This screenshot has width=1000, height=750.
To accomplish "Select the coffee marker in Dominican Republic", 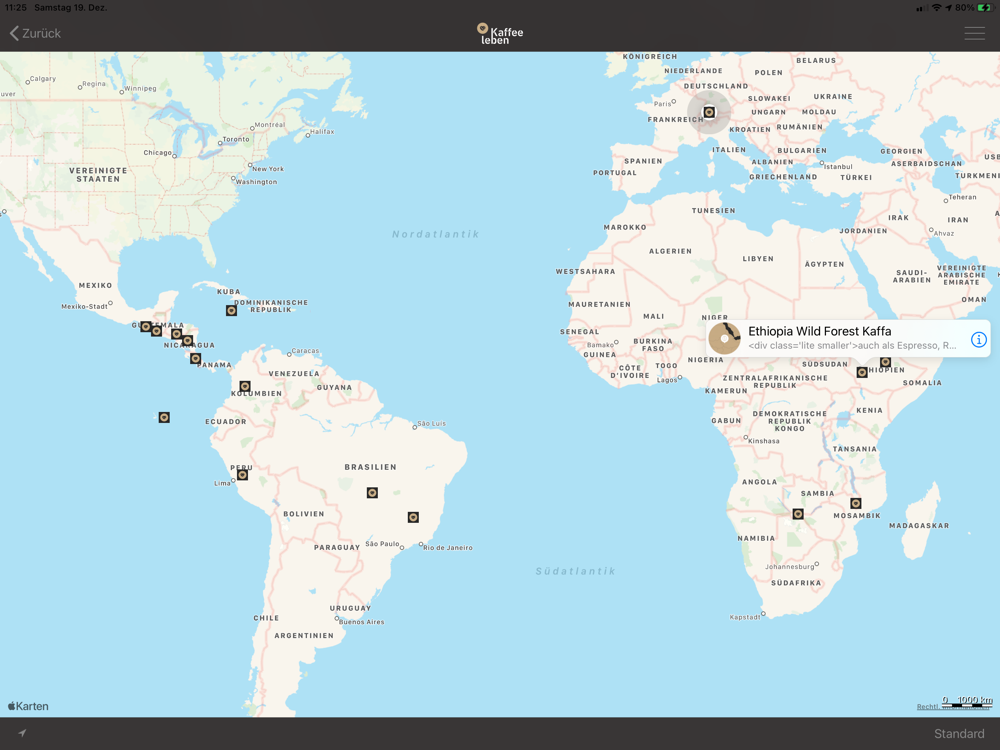I will point(232,311).
